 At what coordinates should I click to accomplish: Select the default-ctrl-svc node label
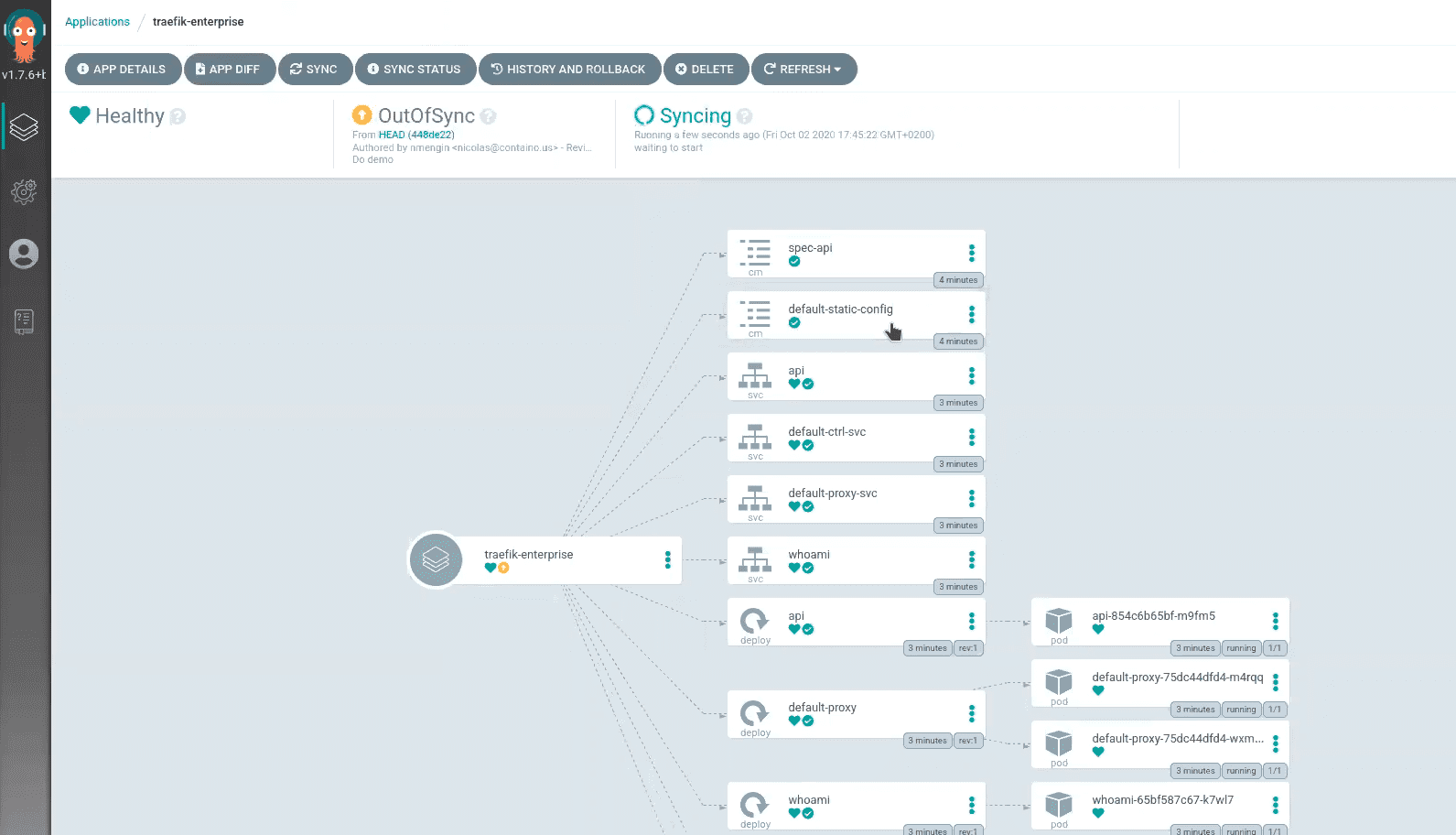click(826, 432)
